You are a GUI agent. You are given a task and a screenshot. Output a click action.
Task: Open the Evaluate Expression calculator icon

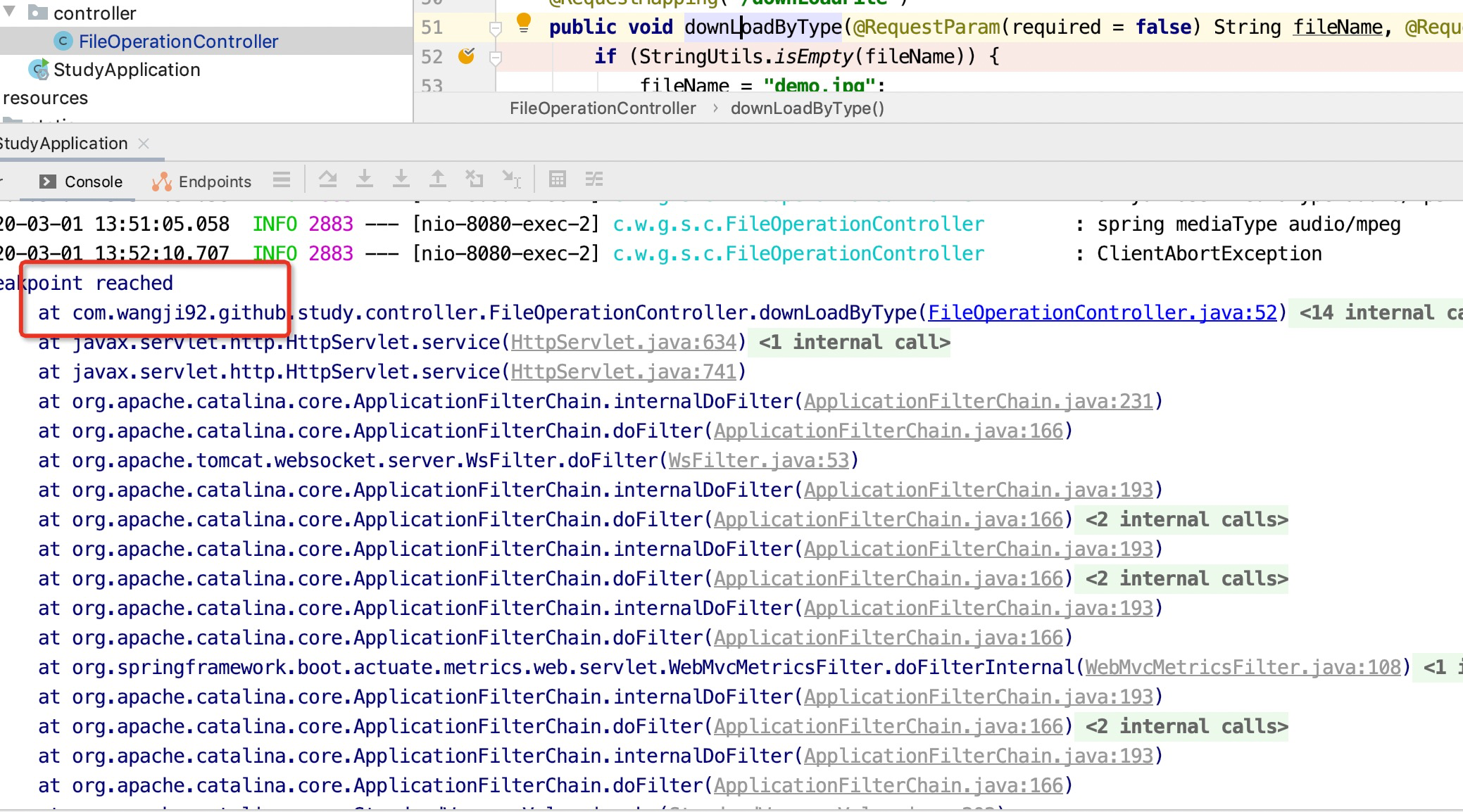point(557,179)
